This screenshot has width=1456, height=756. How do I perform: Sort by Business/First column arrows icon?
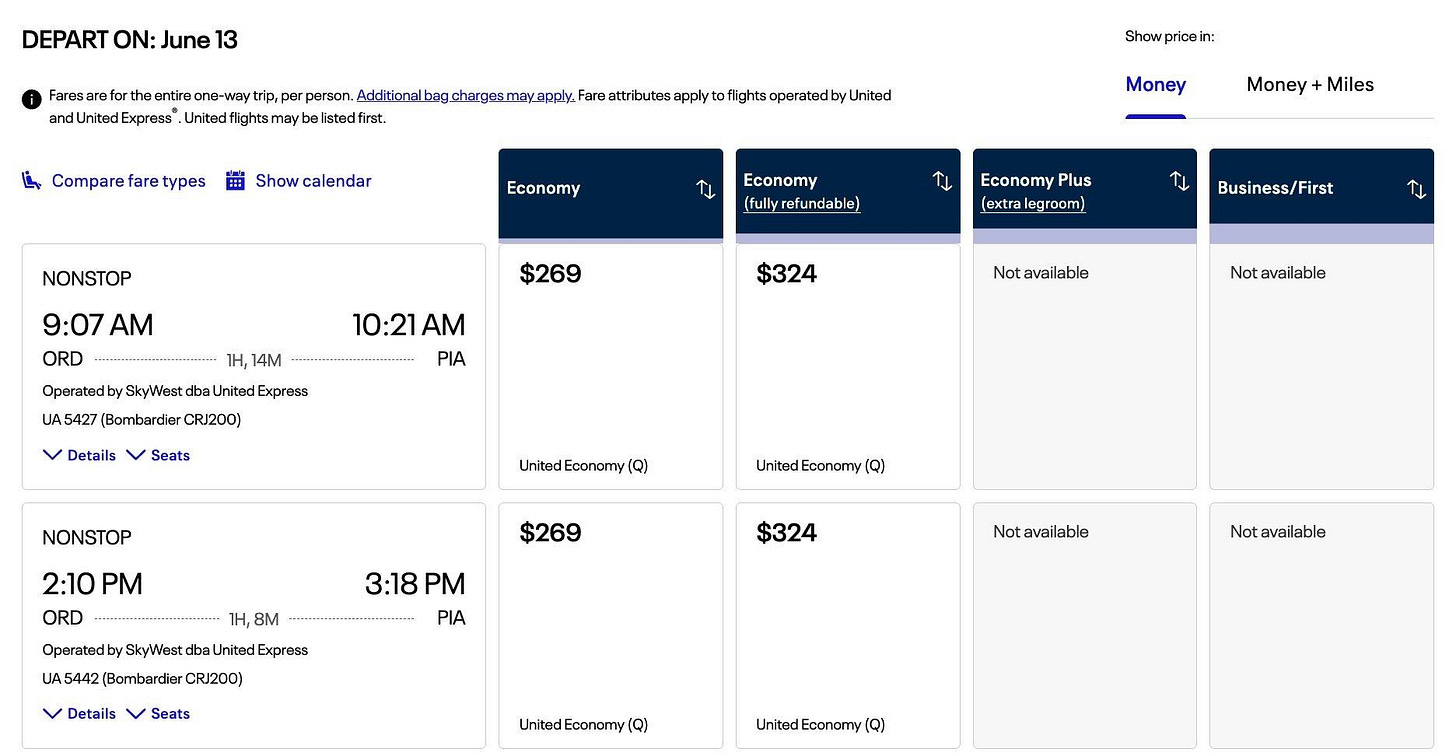[x=1416, y=188]
